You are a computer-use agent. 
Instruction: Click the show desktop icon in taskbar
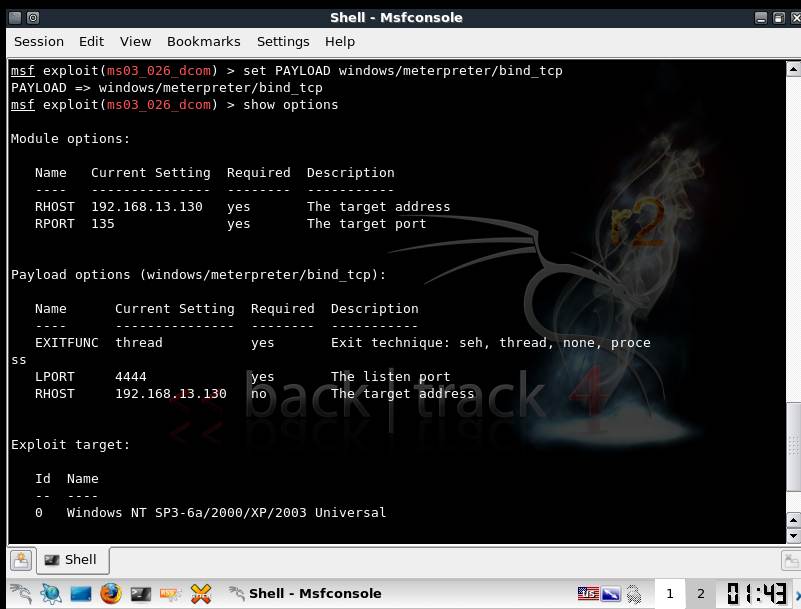(80, 593)
